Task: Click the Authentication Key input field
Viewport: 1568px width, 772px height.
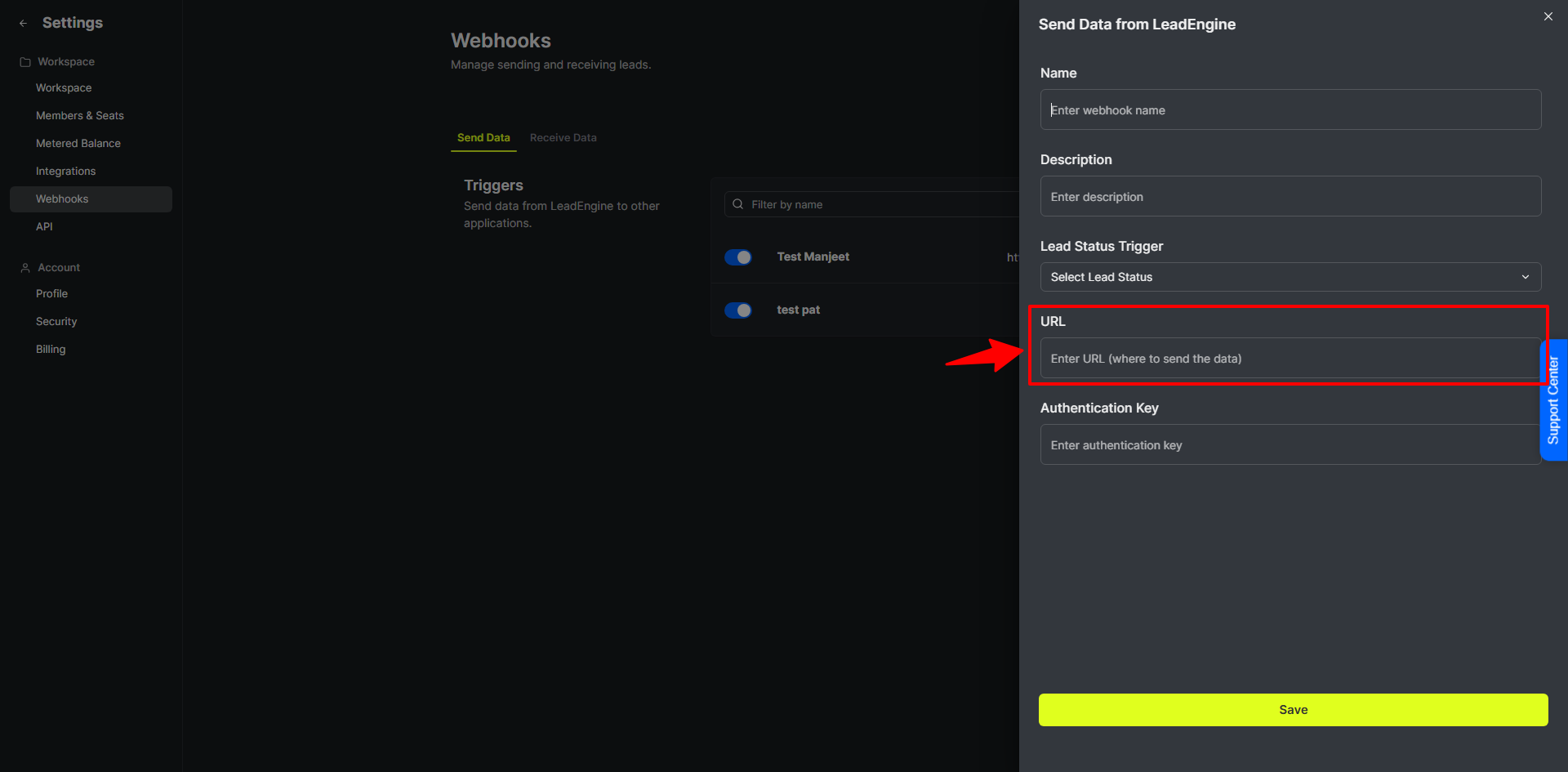Action: pos(1290,444)
